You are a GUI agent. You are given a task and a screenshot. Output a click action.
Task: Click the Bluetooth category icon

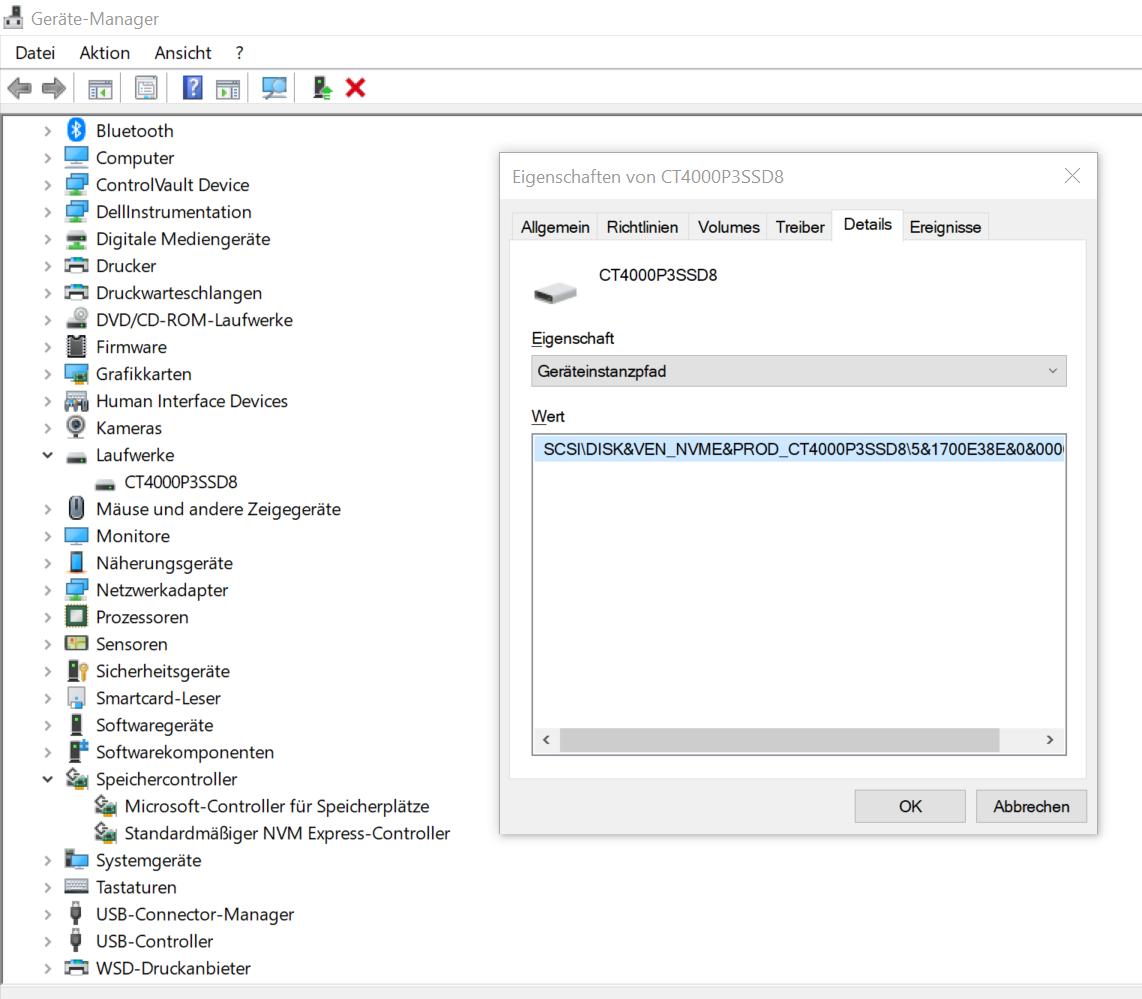pos(76,130)
